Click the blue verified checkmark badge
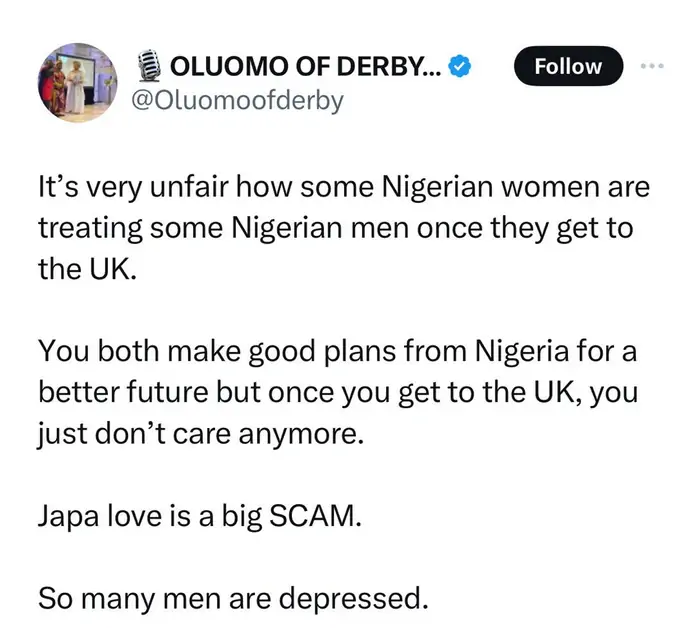The image size is (690, 630). point(460,67)
